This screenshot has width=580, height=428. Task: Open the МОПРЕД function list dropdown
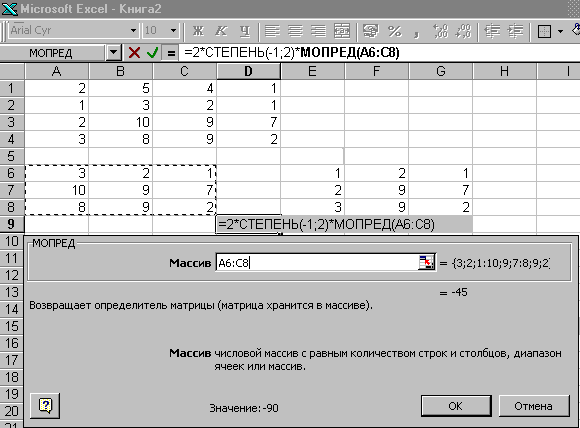point(114,53)
